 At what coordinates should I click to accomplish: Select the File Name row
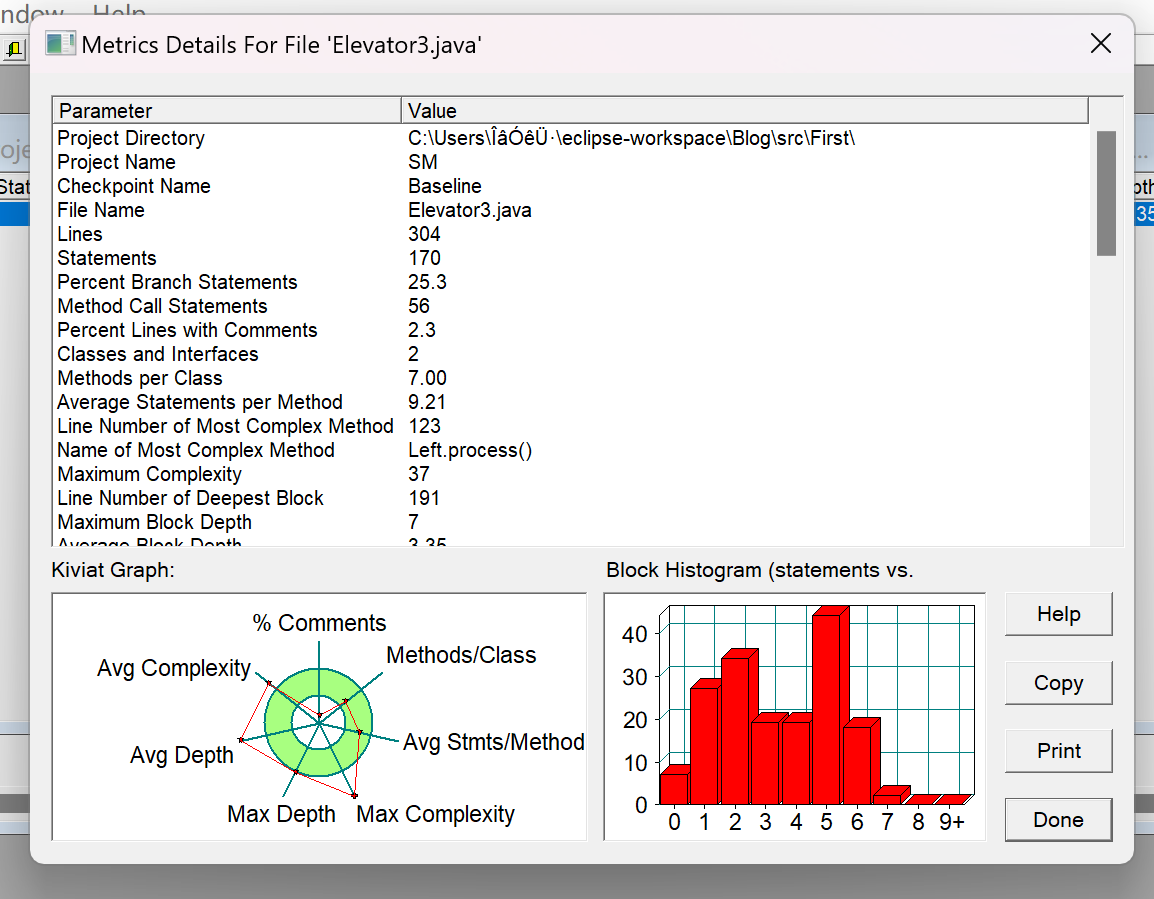571,210
